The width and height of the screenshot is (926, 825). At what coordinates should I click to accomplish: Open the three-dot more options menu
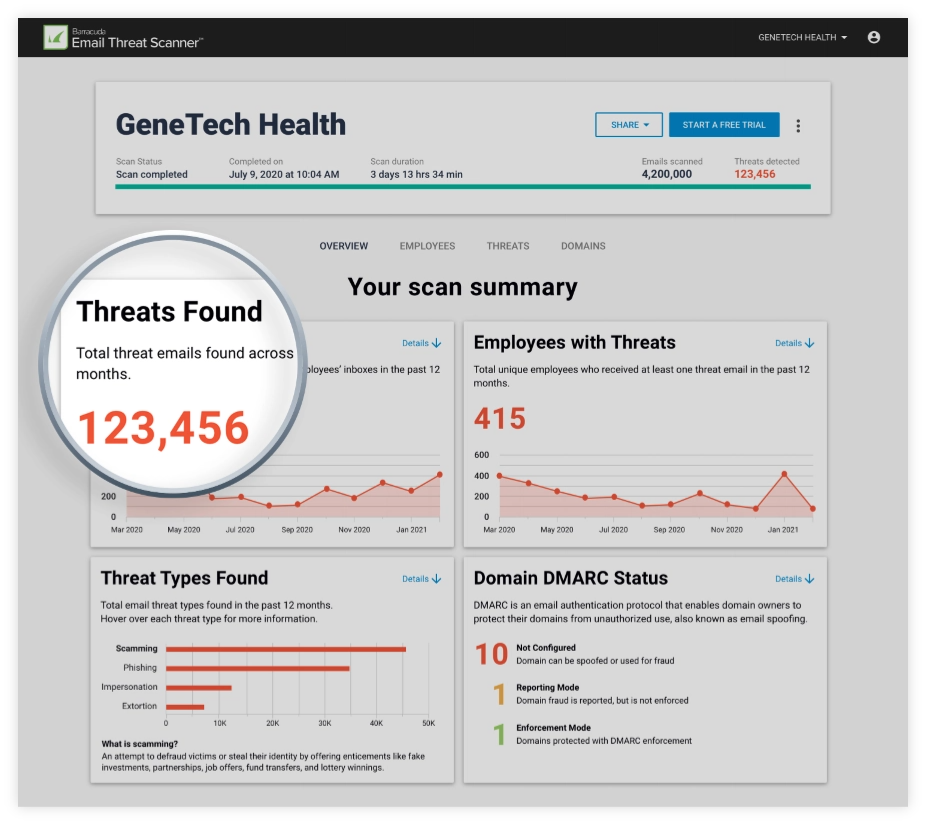[798, 125]
